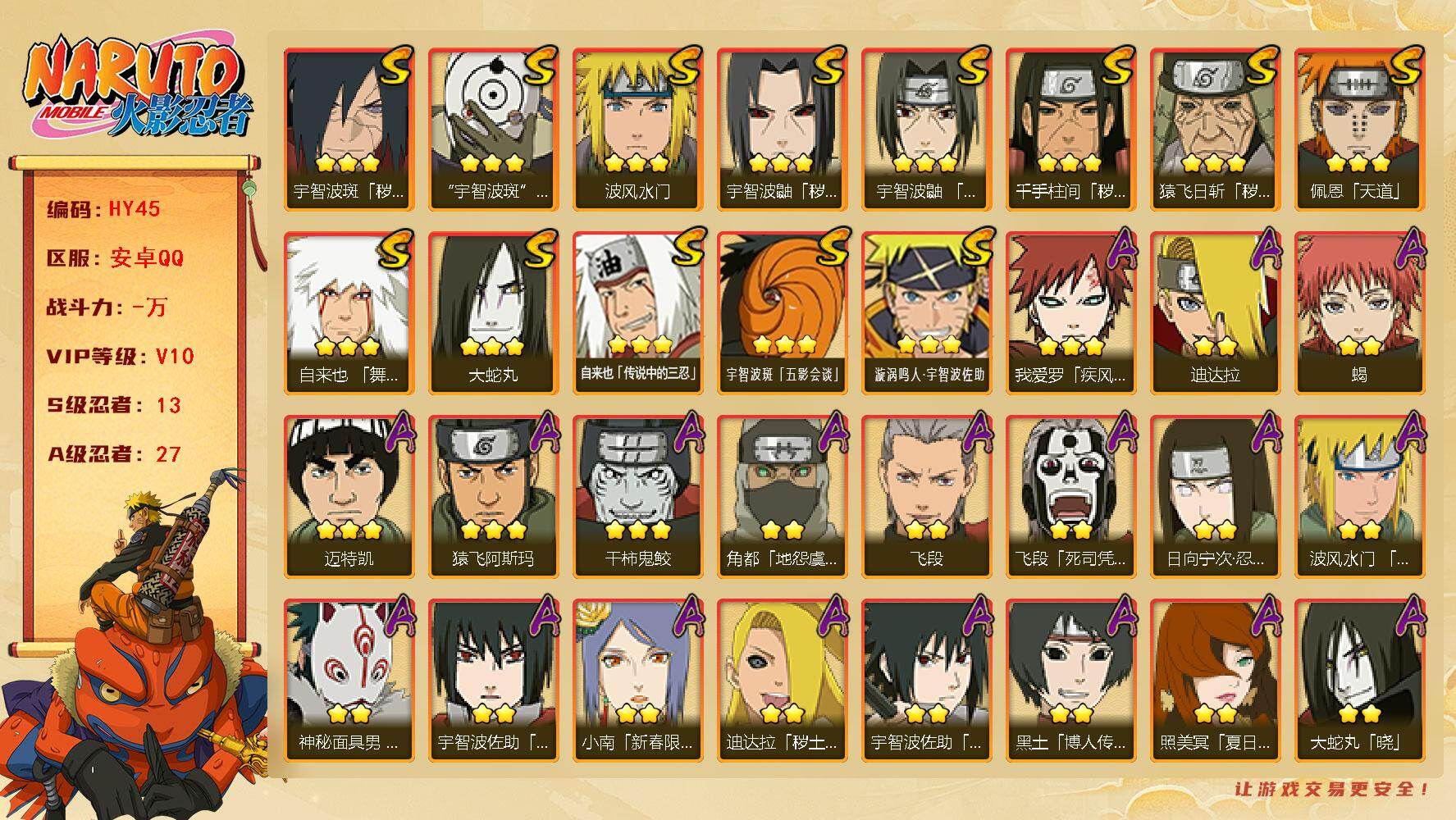Click the 小南「新春限定」 card
This screenshot has width=1456, height=820.
[x=637, y=681]
